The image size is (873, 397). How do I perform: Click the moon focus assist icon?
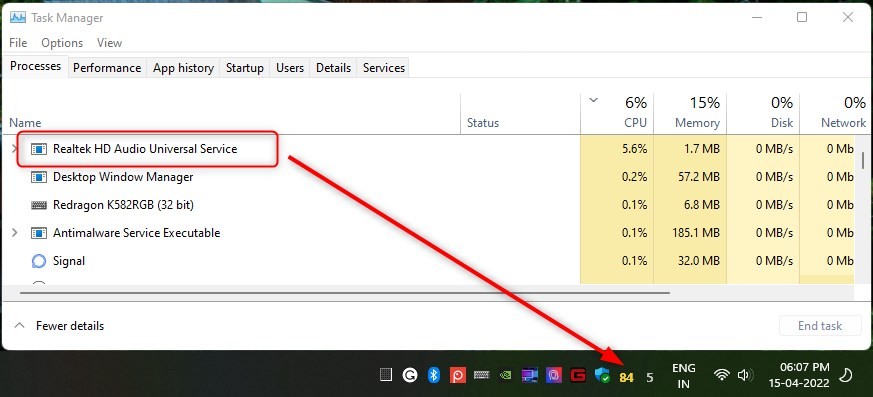point(845,375)
